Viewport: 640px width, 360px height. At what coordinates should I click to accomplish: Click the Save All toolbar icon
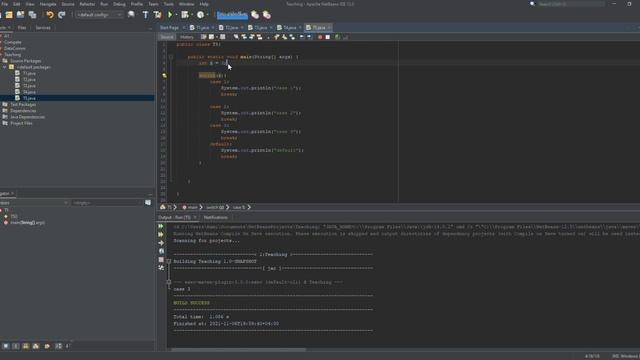(33, 15)
